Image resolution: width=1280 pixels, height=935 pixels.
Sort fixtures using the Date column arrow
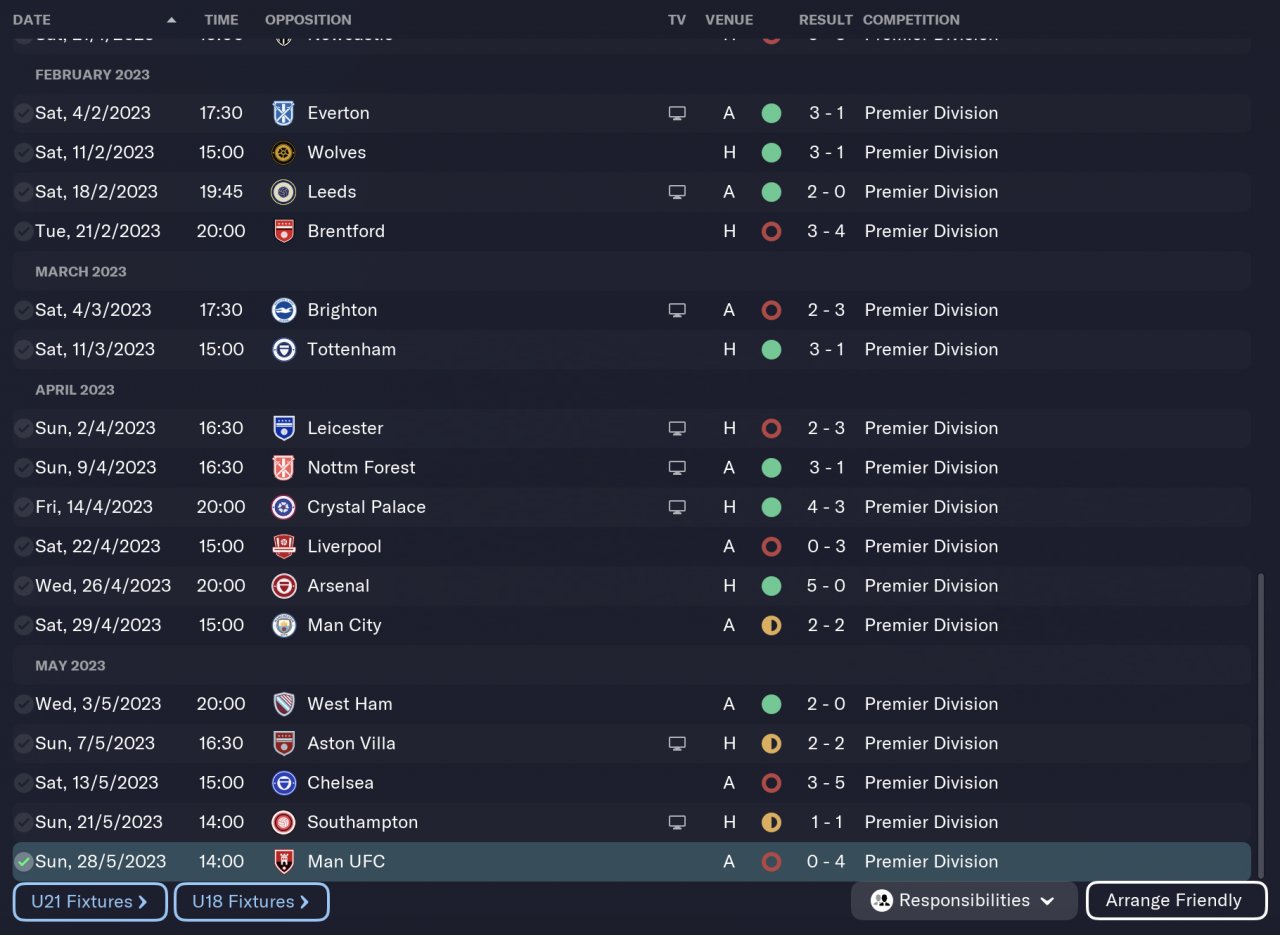pyautogui.click(x=172, y=20)
